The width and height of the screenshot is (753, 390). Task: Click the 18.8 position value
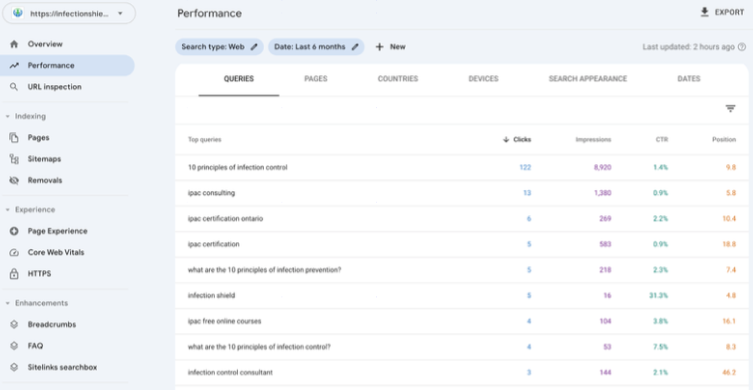729,244
